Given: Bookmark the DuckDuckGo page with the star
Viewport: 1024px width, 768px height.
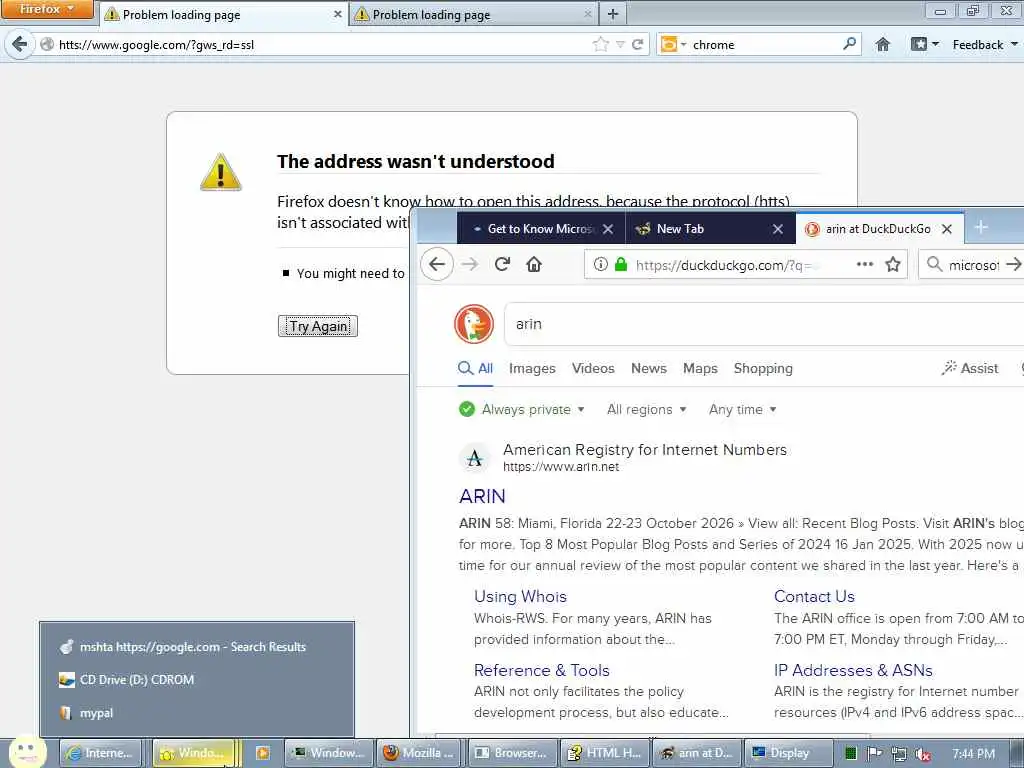Looking at the screenshot, I should click(893, 264).
